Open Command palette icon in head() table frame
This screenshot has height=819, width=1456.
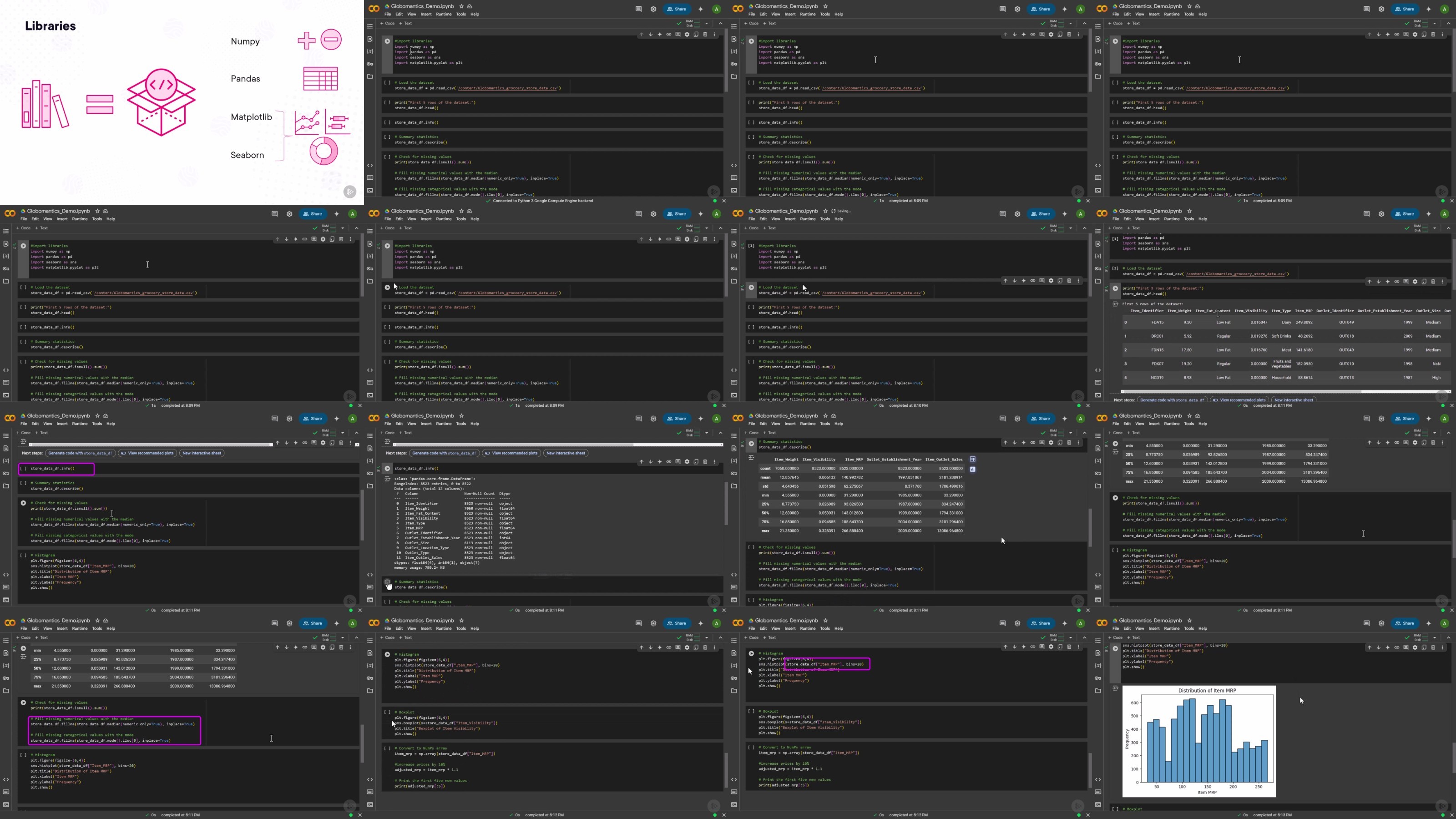pos(1098,382)
